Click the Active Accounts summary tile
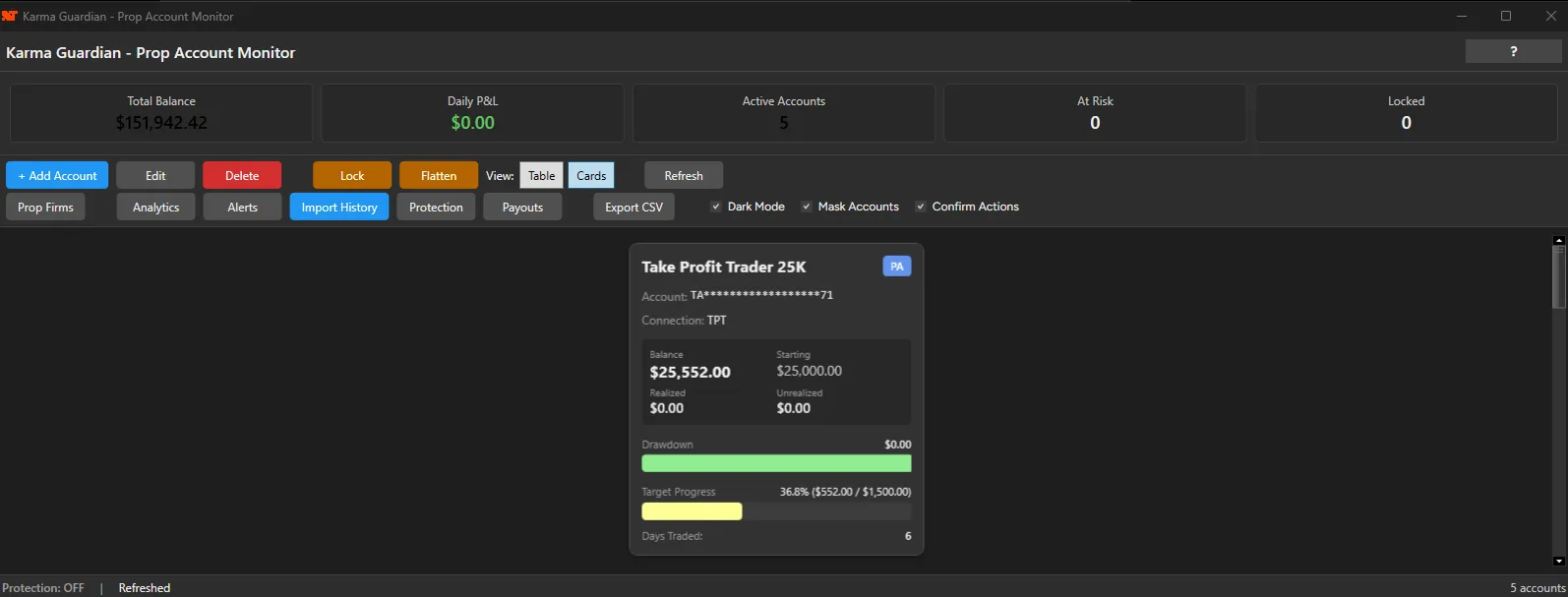 [784, 113]
